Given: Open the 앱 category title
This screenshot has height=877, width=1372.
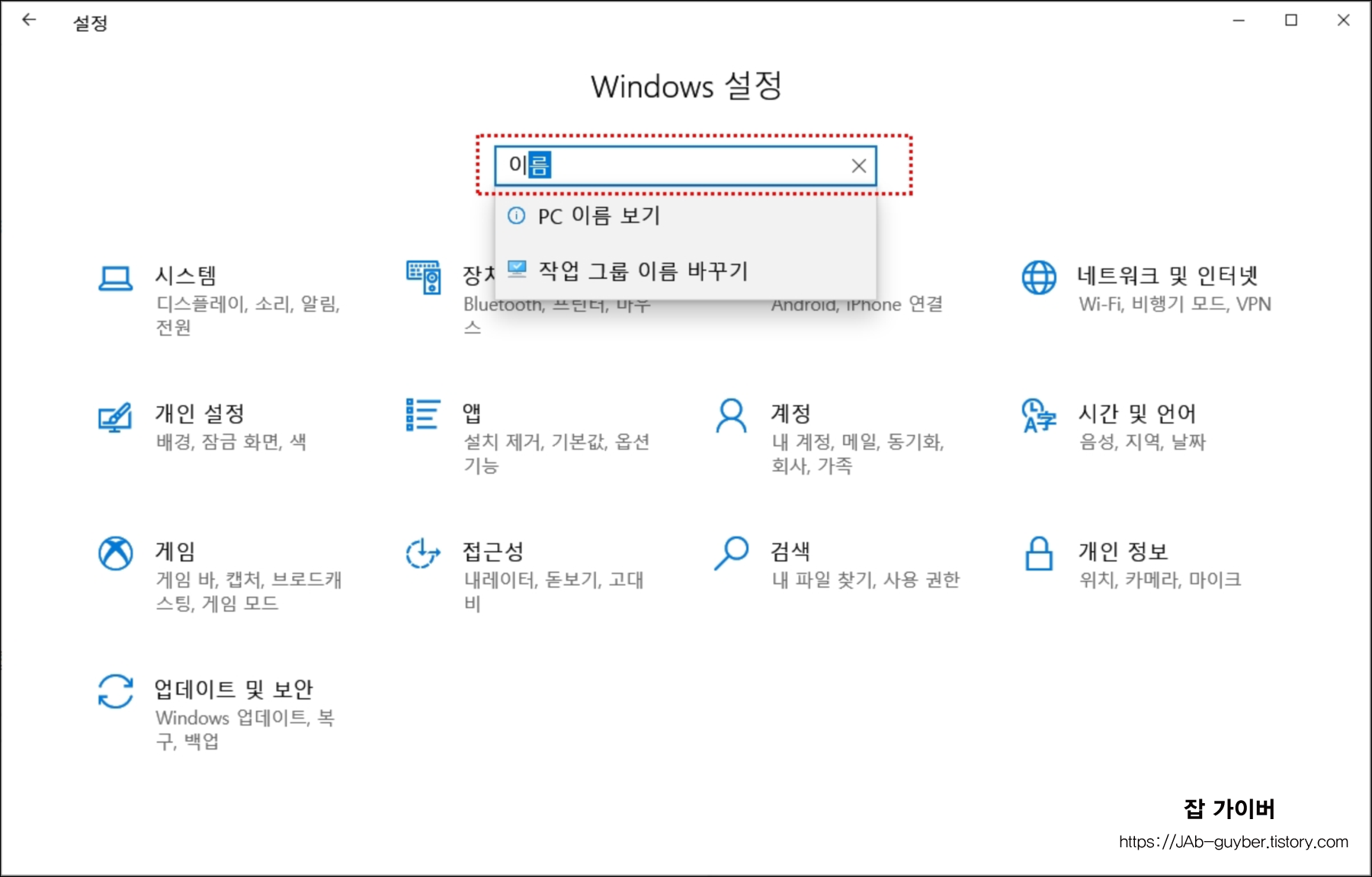Looking at the screenshot, I should pos(472,413).
